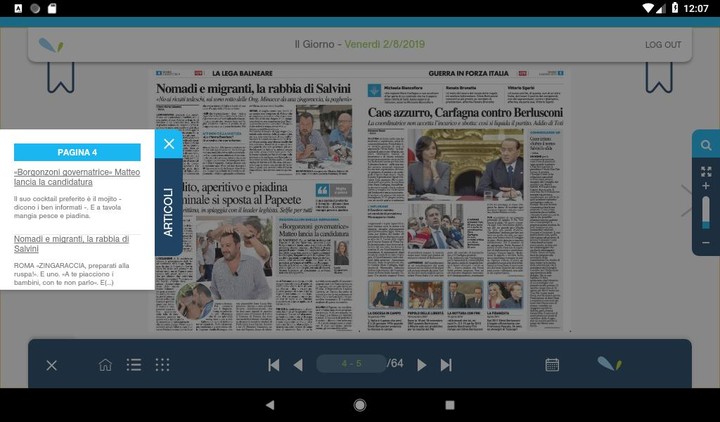The width and height of the screenshot is (720, 422).
Task: Tap the Android recent apps button
Action: (450, 405)
